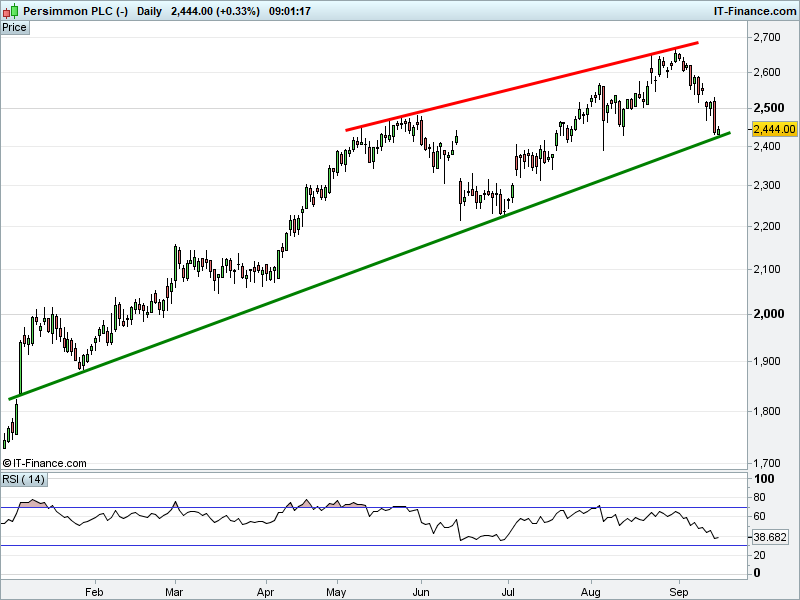The image size is (800, 600).
Task: Click the 38.682 RSI value tag
Action: [770, 537]
